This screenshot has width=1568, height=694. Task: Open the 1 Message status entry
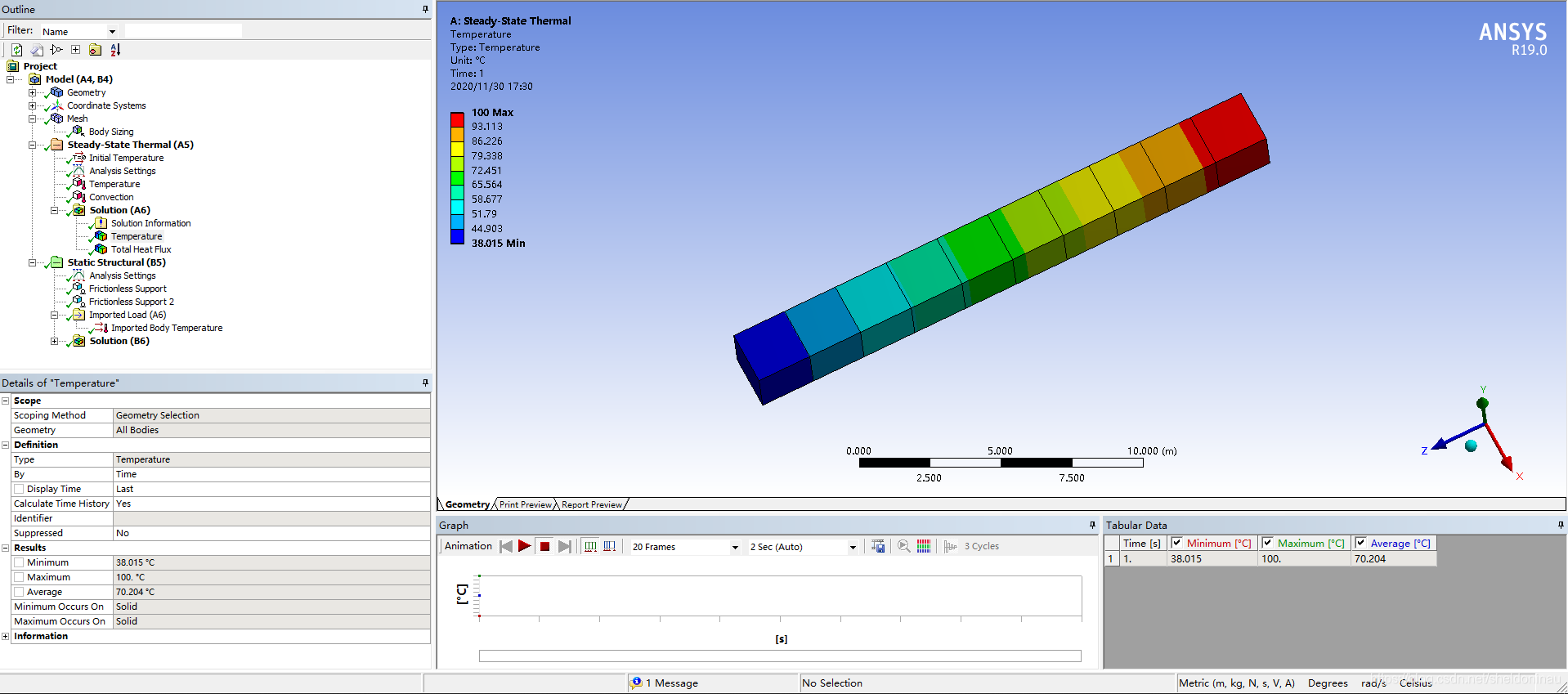click(x=671, y=683)
